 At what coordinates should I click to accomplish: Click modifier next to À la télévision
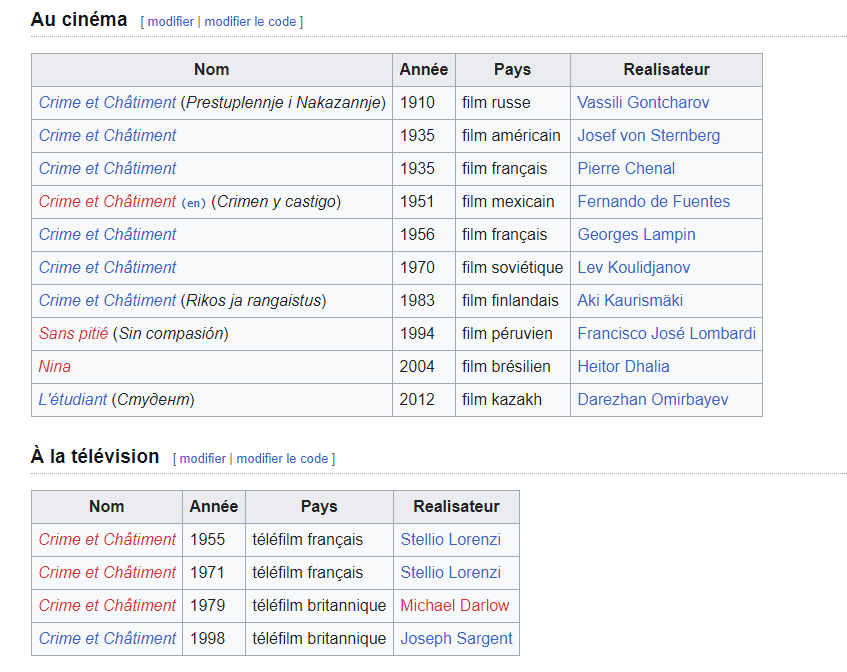[x=203, y=459]
